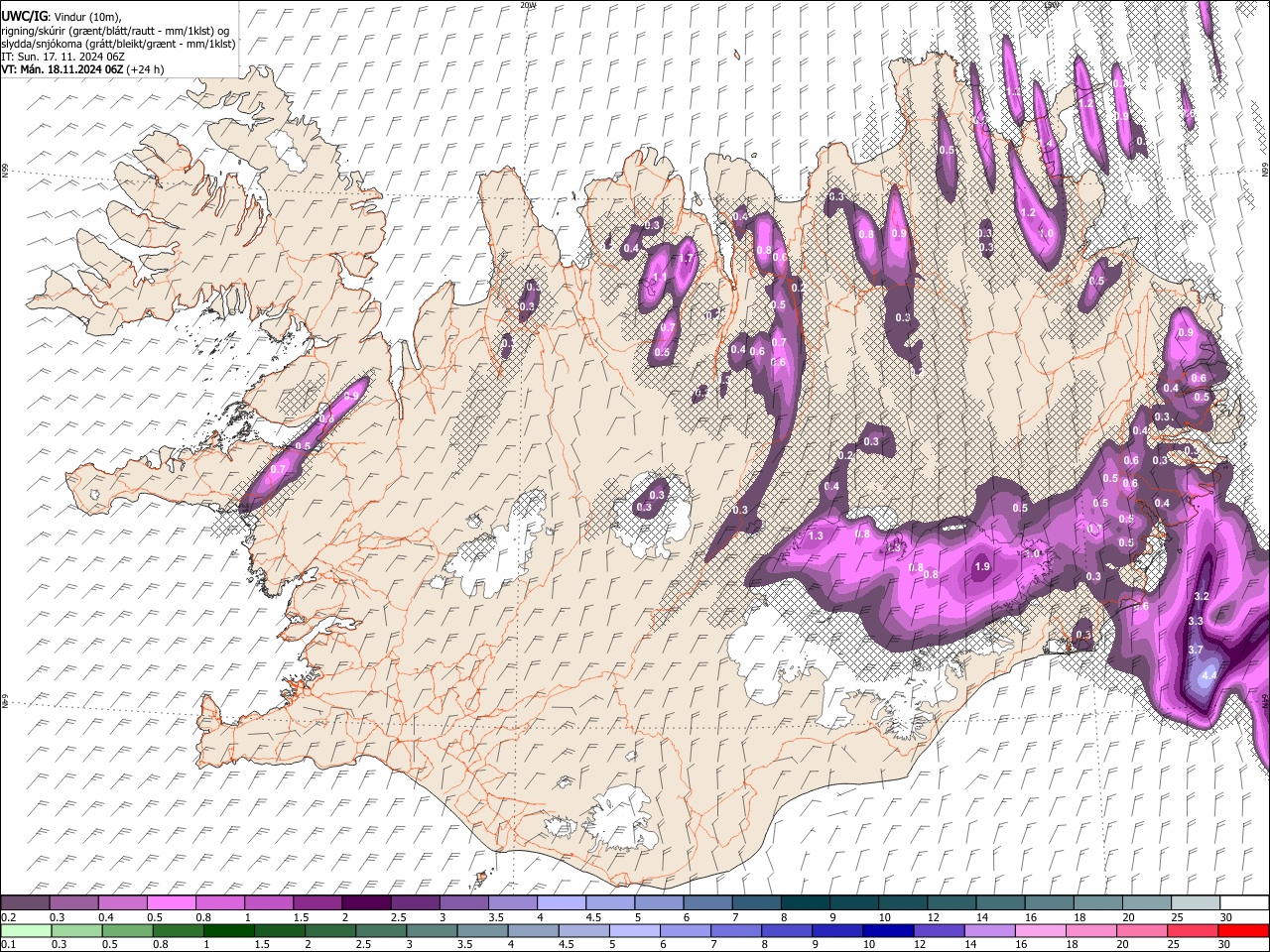
Task: Select the darkest green swatch labeled 1 in rain legend
Action: pos(228,930)
